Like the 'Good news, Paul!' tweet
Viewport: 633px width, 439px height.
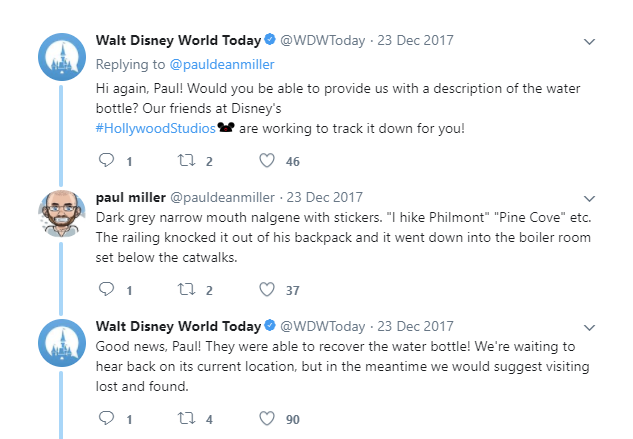[x=267, y=419]
